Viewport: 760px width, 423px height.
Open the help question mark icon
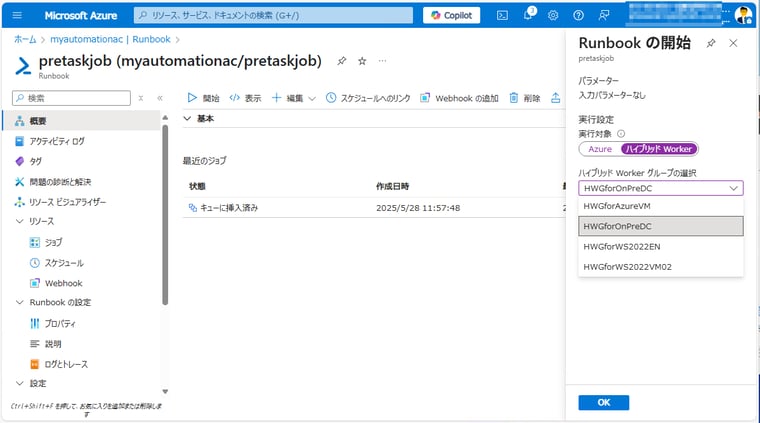coord(578,15)
